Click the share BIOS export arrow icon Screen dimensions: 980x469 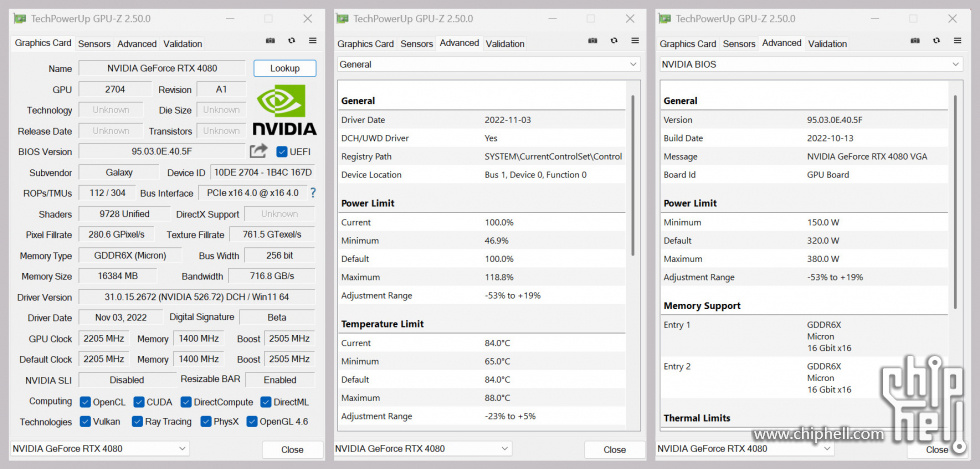[x=258, y=151]
